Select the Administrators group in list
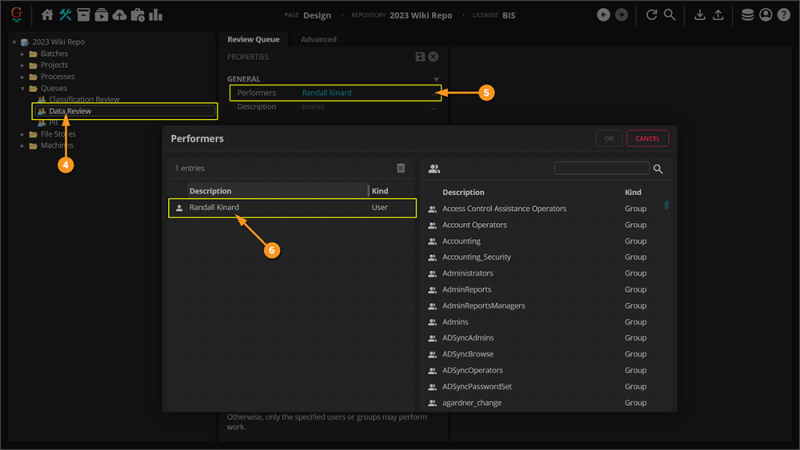This screenshot has width=800, height=450. [x=468, y=273]
